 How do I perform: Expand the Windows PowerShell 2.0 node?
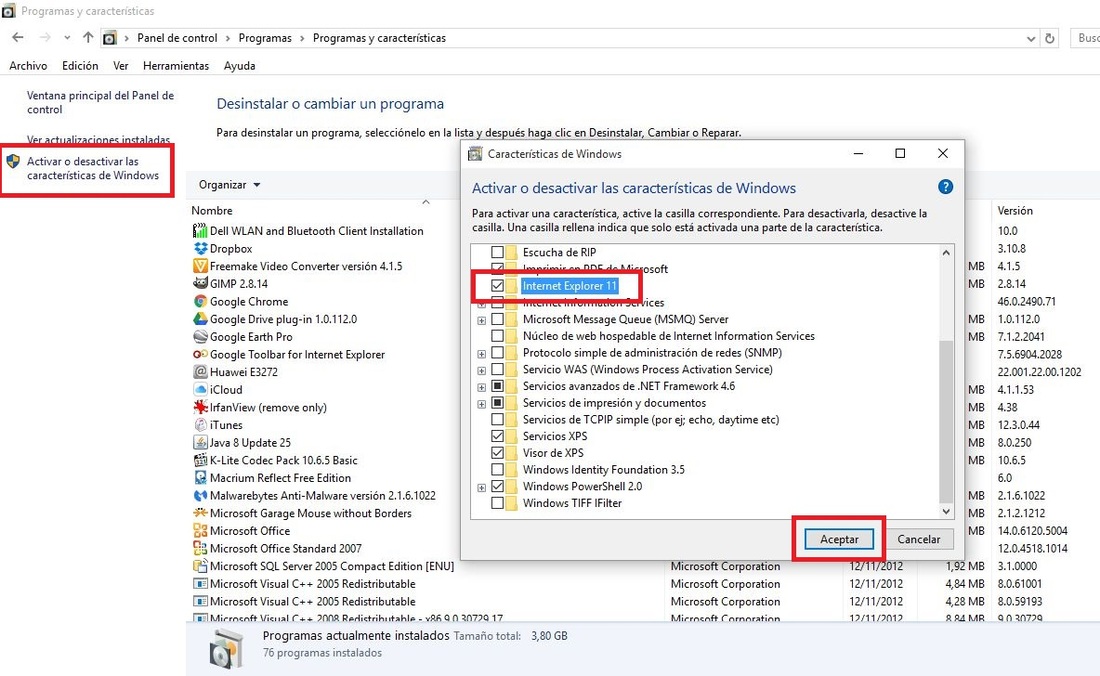(481, 488)
